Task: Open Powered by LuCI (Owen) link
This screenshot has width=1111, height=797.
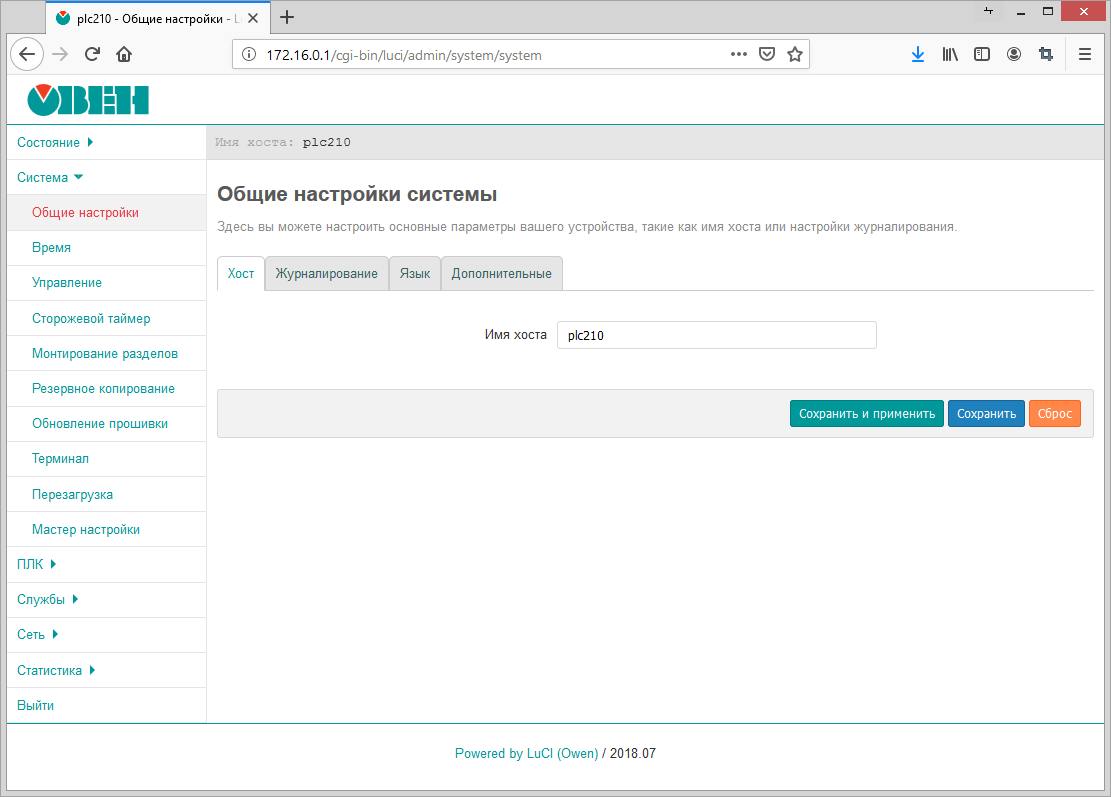Action: pyautogui.click(x=526, y=754)
